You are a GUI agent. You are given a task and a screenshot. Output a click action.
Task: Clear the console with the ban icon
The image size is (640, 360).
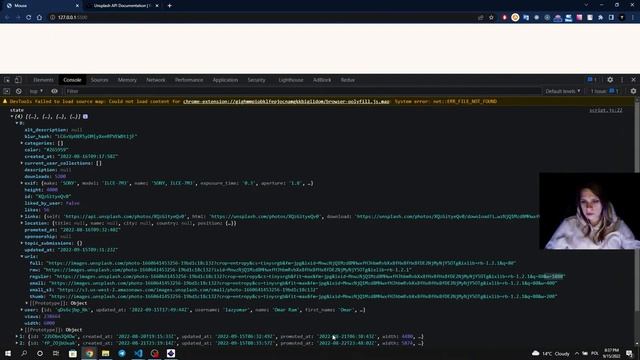(x=18, y=91)
